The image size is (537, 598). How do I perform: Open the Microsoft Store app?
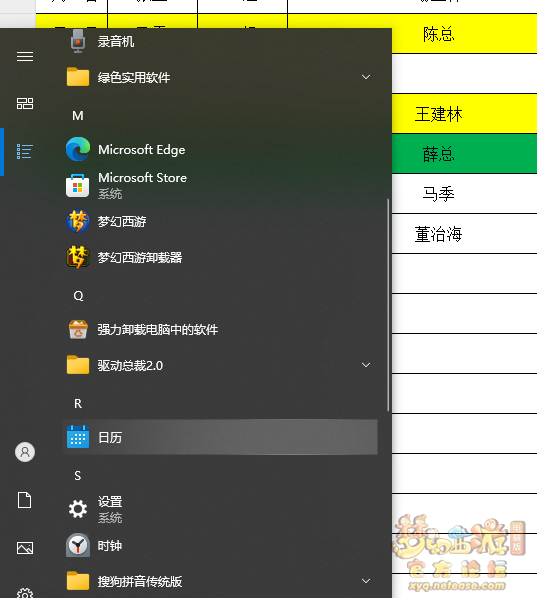tap(220, 185)
